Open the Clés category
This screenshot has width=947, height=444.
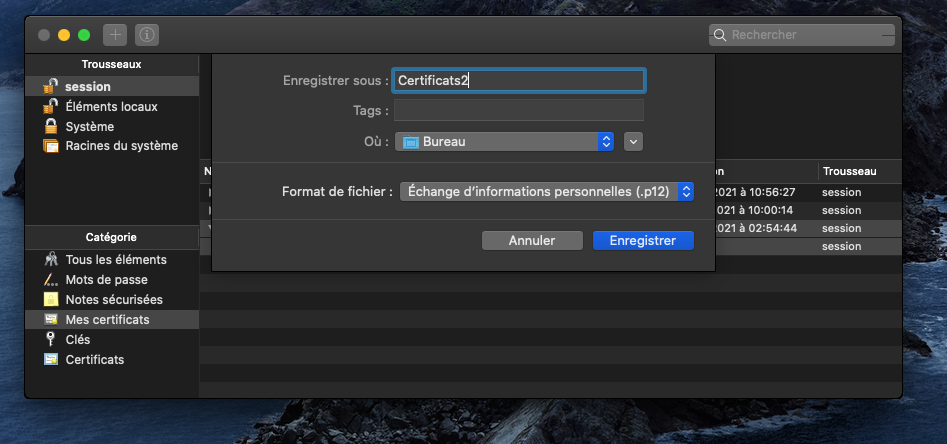click(112, 339)
